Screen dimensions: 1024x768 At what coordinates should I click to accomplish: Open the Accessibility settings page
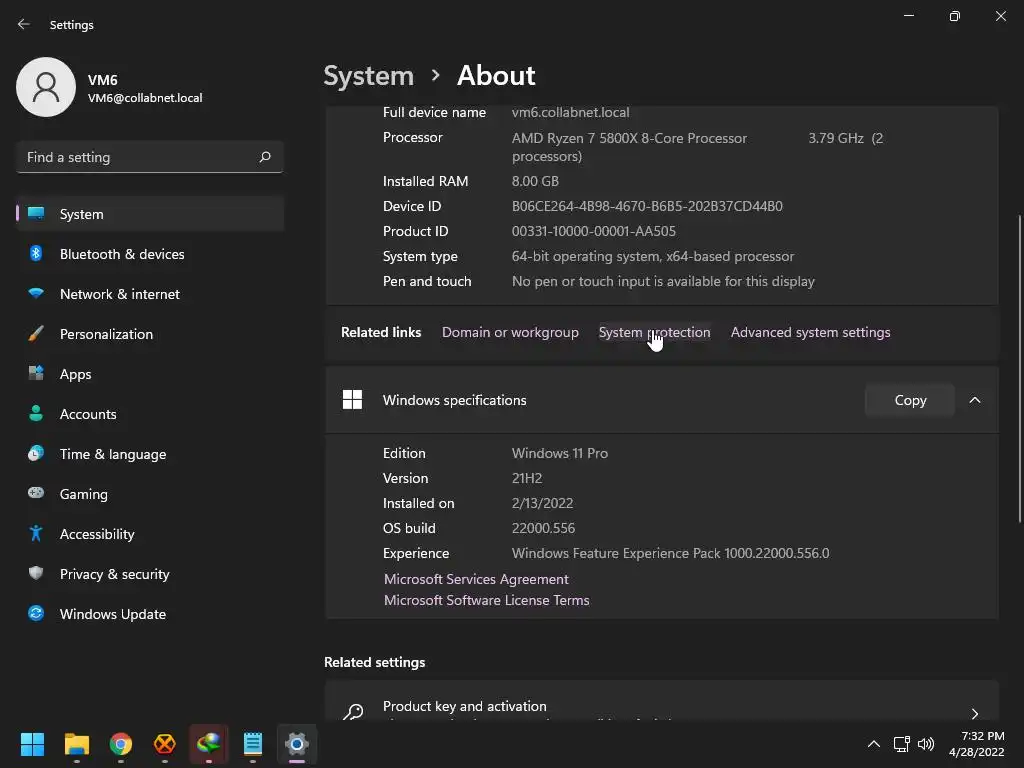tap(150, 534)
